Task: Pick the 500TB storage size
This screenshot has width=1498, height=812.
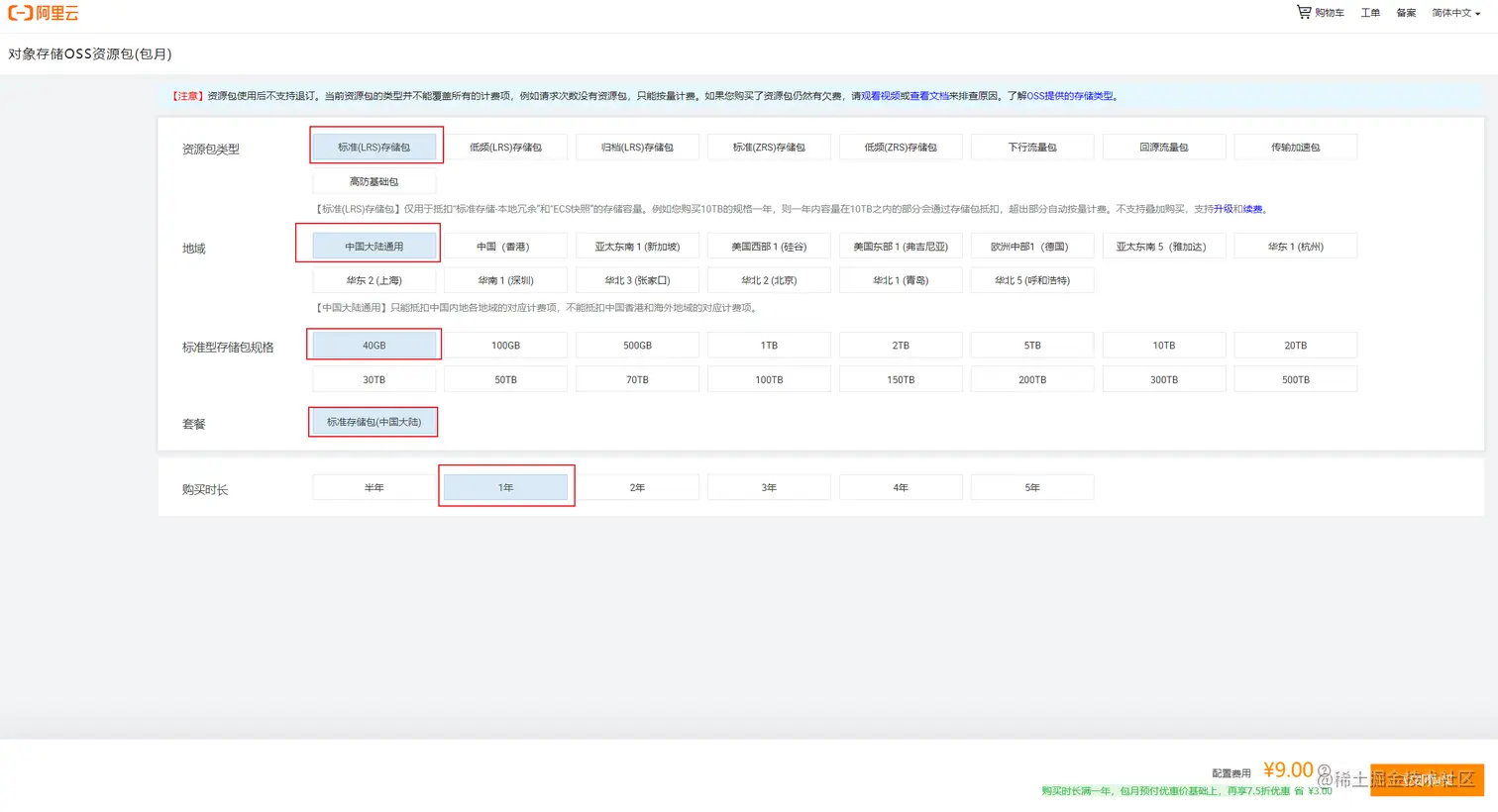Action: [x=1296, y=379]
